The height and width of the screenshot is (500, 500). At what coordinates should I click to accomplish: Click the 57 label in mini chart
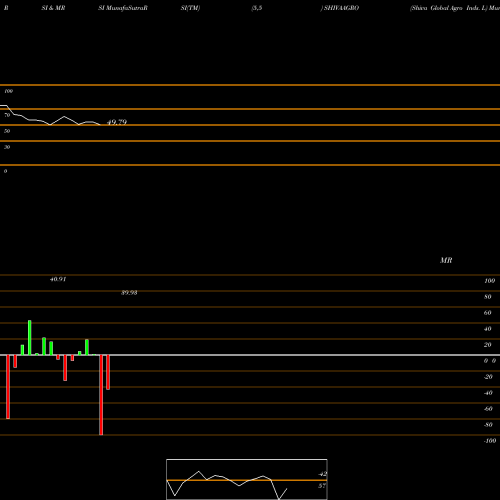322,486
